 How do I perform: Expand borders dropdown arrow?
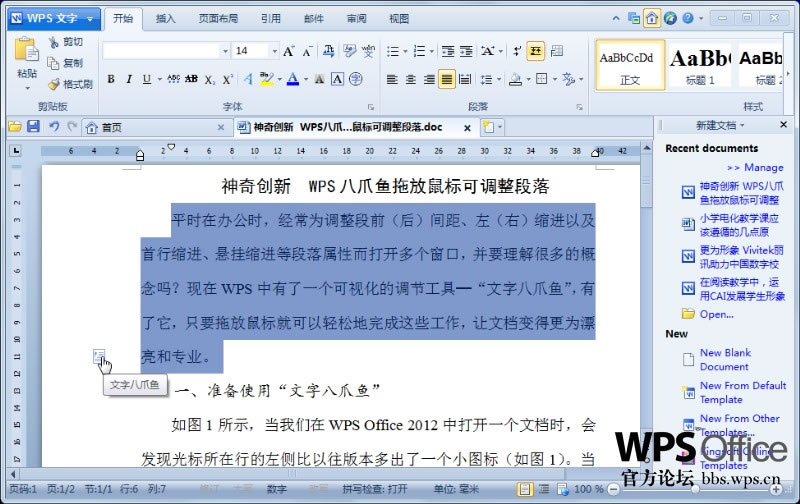pos(555,79)
